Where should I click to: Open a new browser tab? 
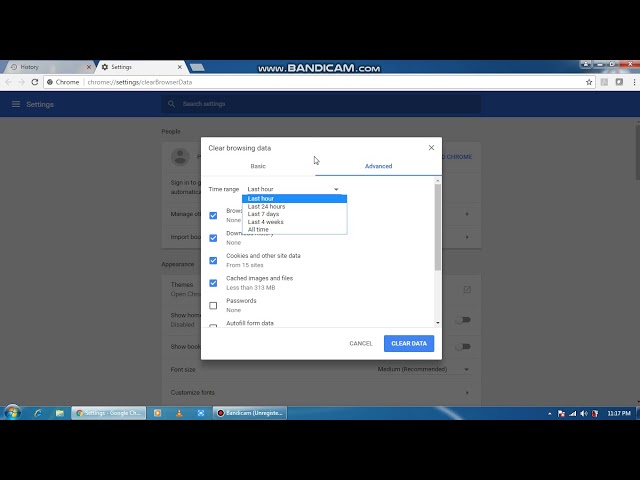[197, 67]
